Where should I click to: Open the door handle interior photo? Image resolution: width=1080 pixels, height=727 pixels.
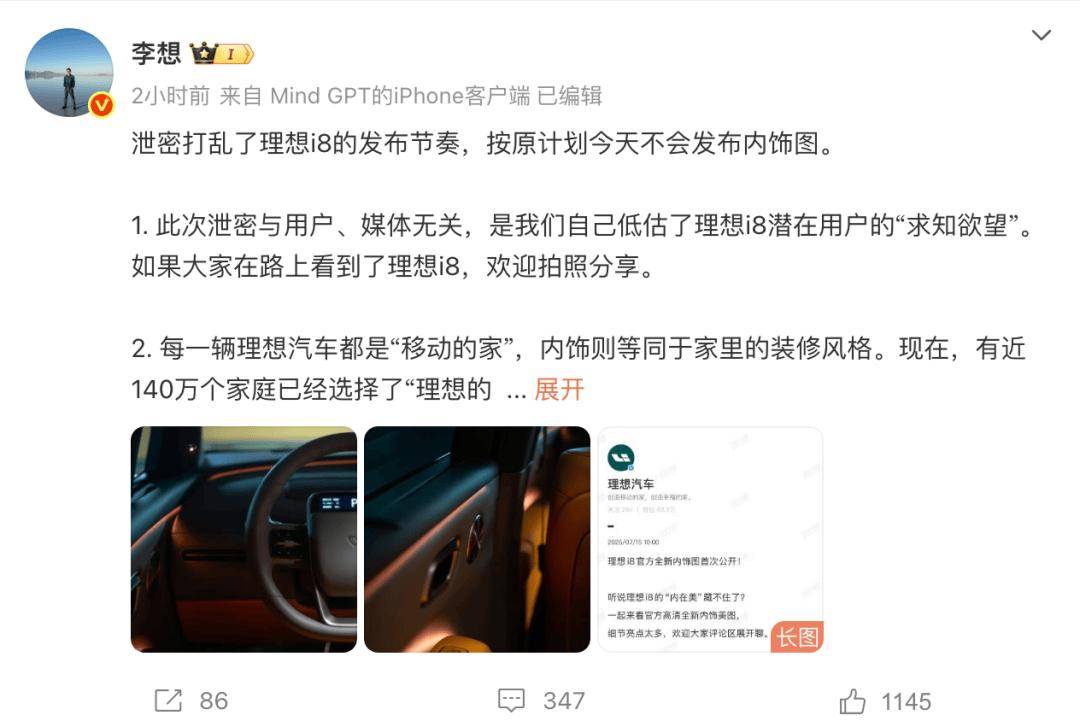[x=477, y=540]
